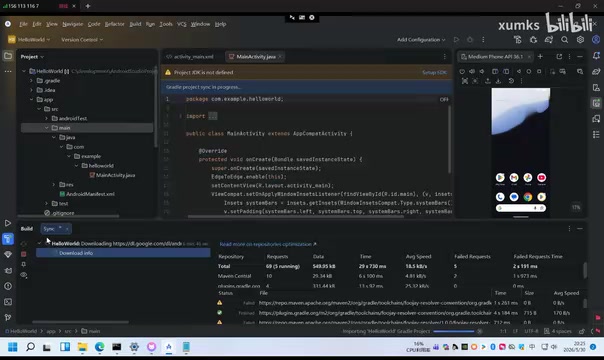The height and width of the screenshot is (360, 604).
Task: Open the Refactor menu
Action: (x=114, y=24)
